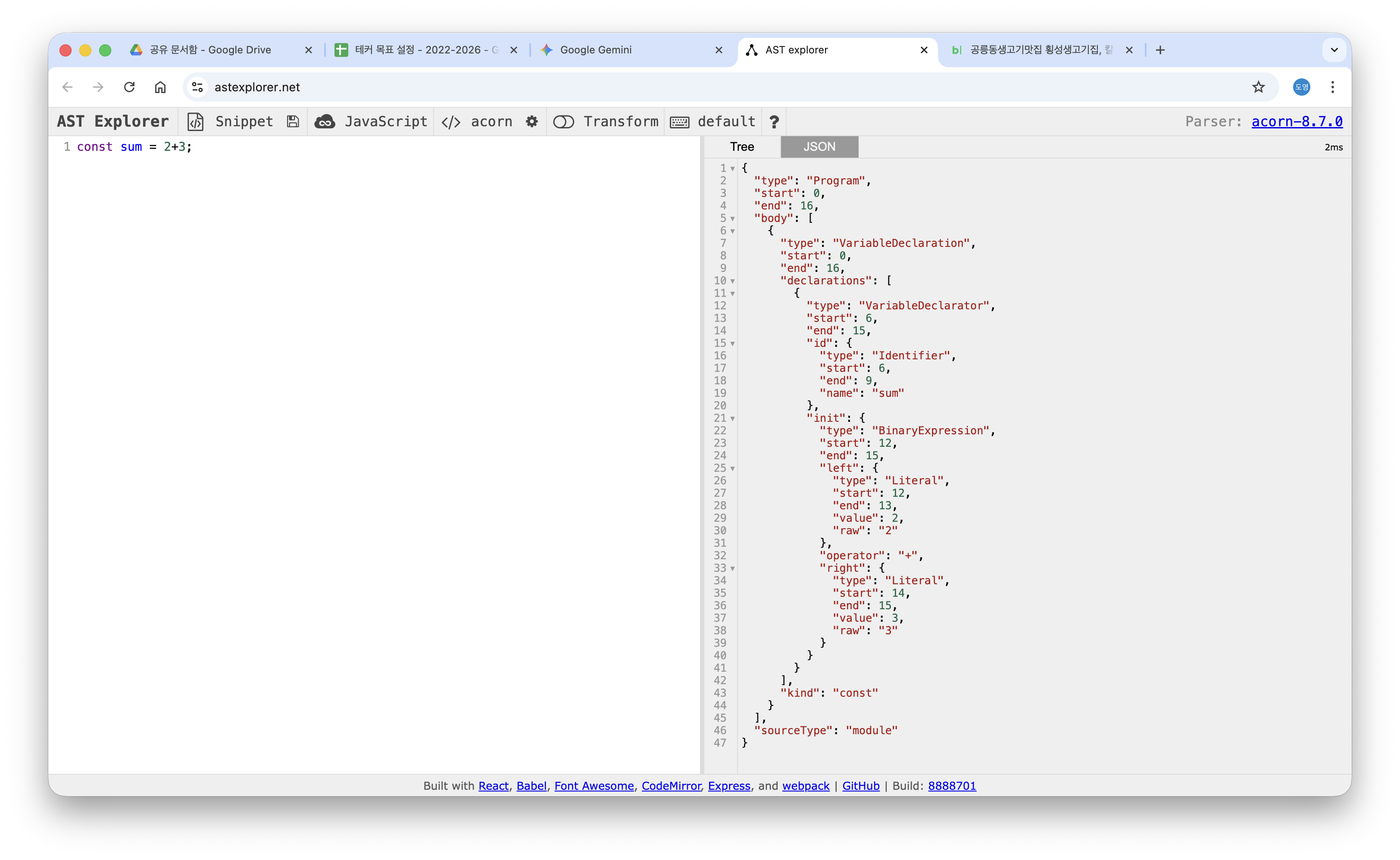
Task: Click the save floppy disk icon
Action: [293, 122]
